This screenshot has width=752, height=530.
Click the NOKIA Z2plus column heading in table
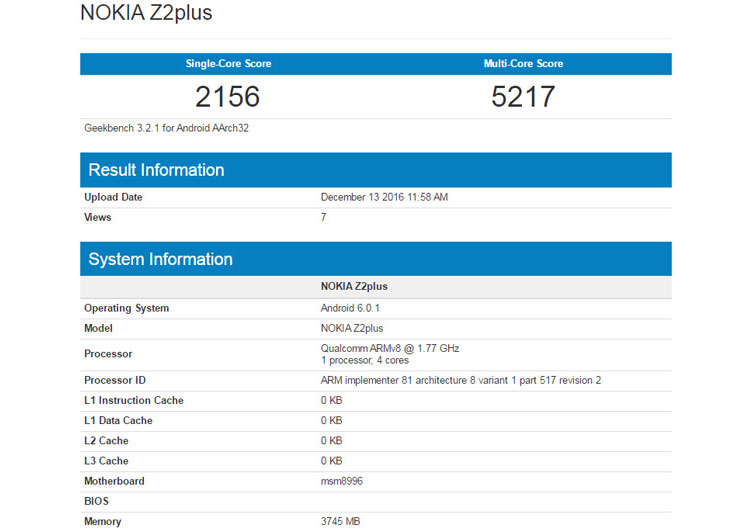click(354, 286)
